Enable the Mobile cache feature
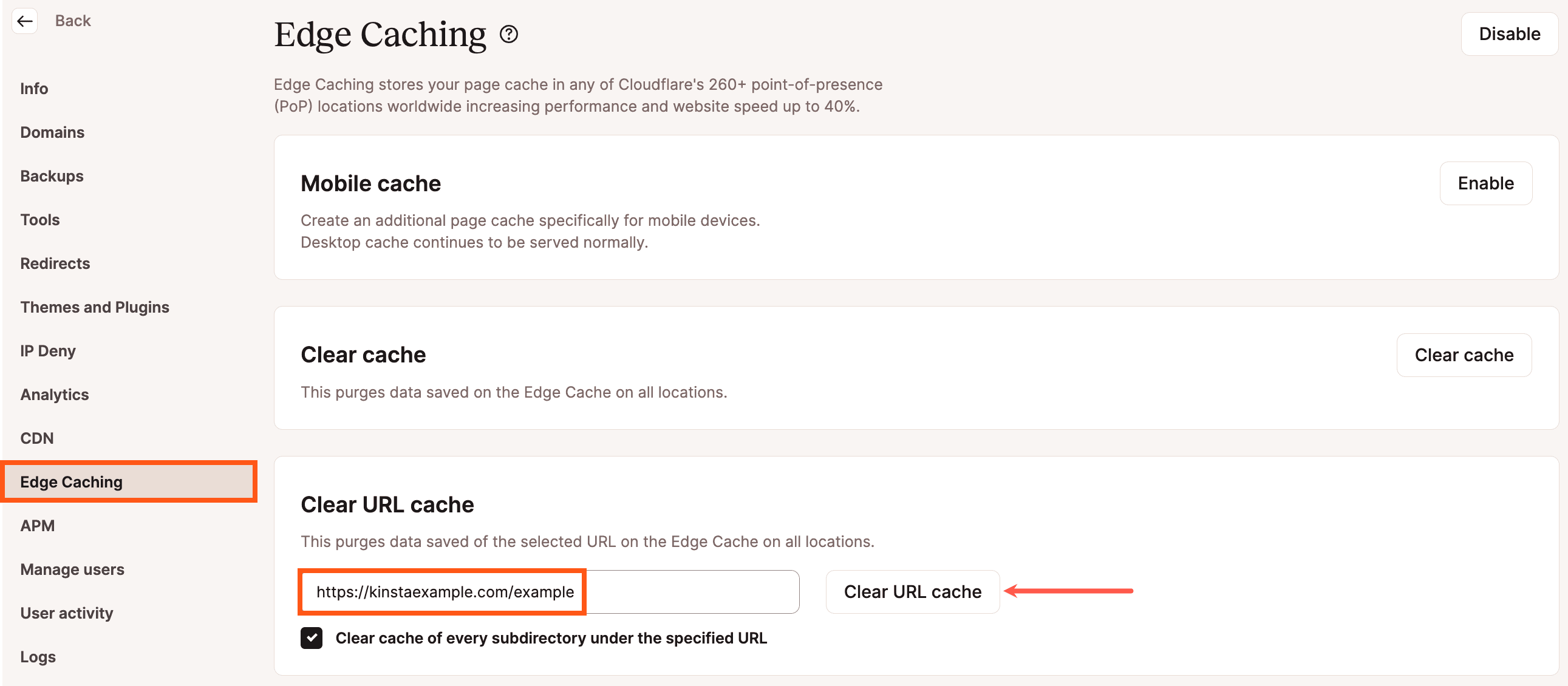This screenshot has height=686, width=1568. (1486, 183)
